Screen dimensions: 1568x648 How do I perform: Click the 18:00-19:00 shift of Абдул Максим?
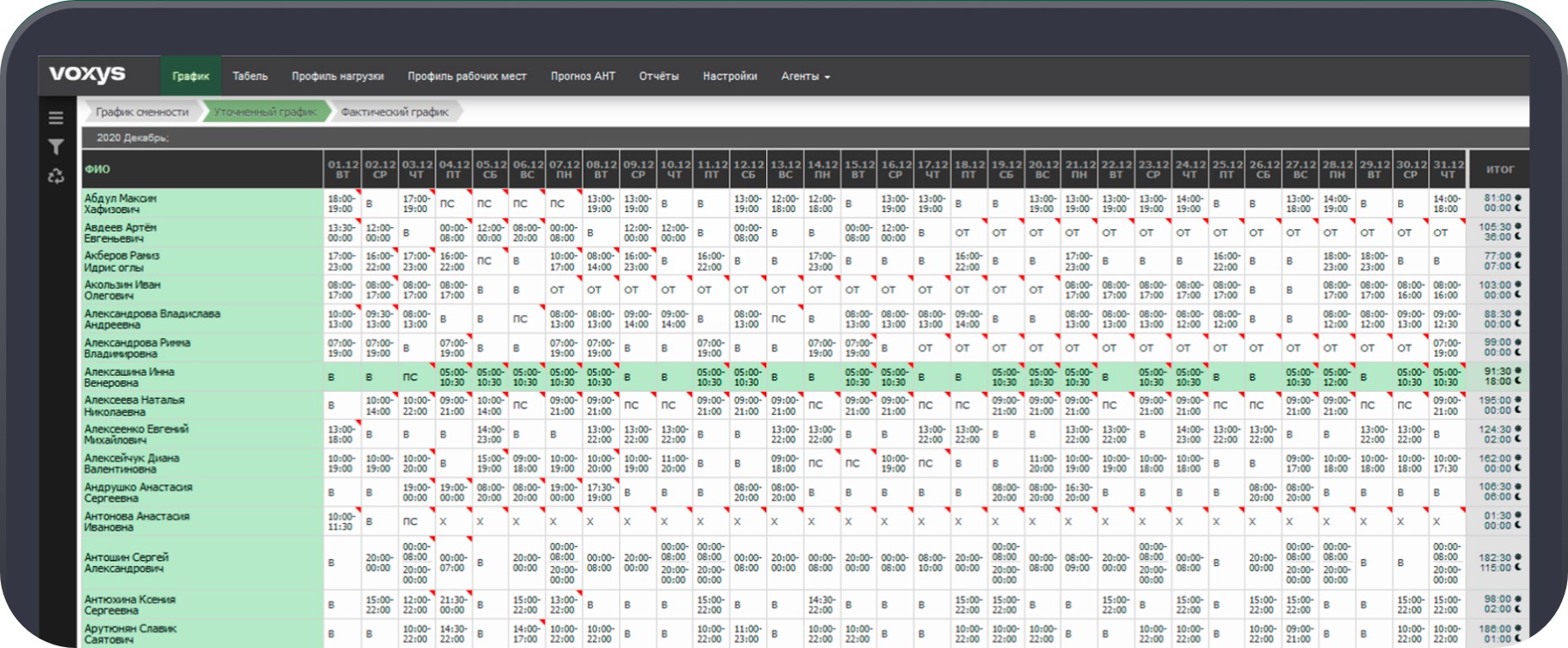(341, 204)
